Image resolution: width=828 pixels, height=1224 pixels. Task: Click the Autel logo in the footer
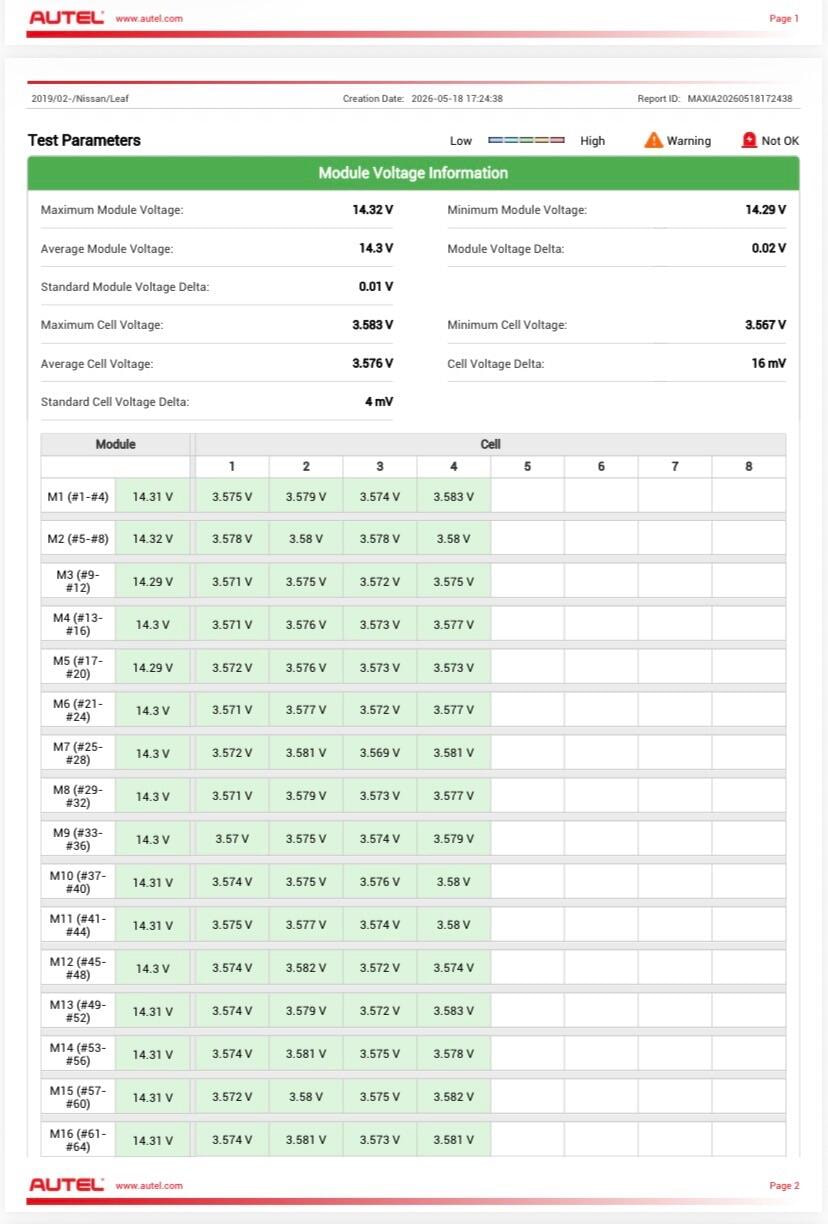pyautogui.click(x=66, y=1185)
